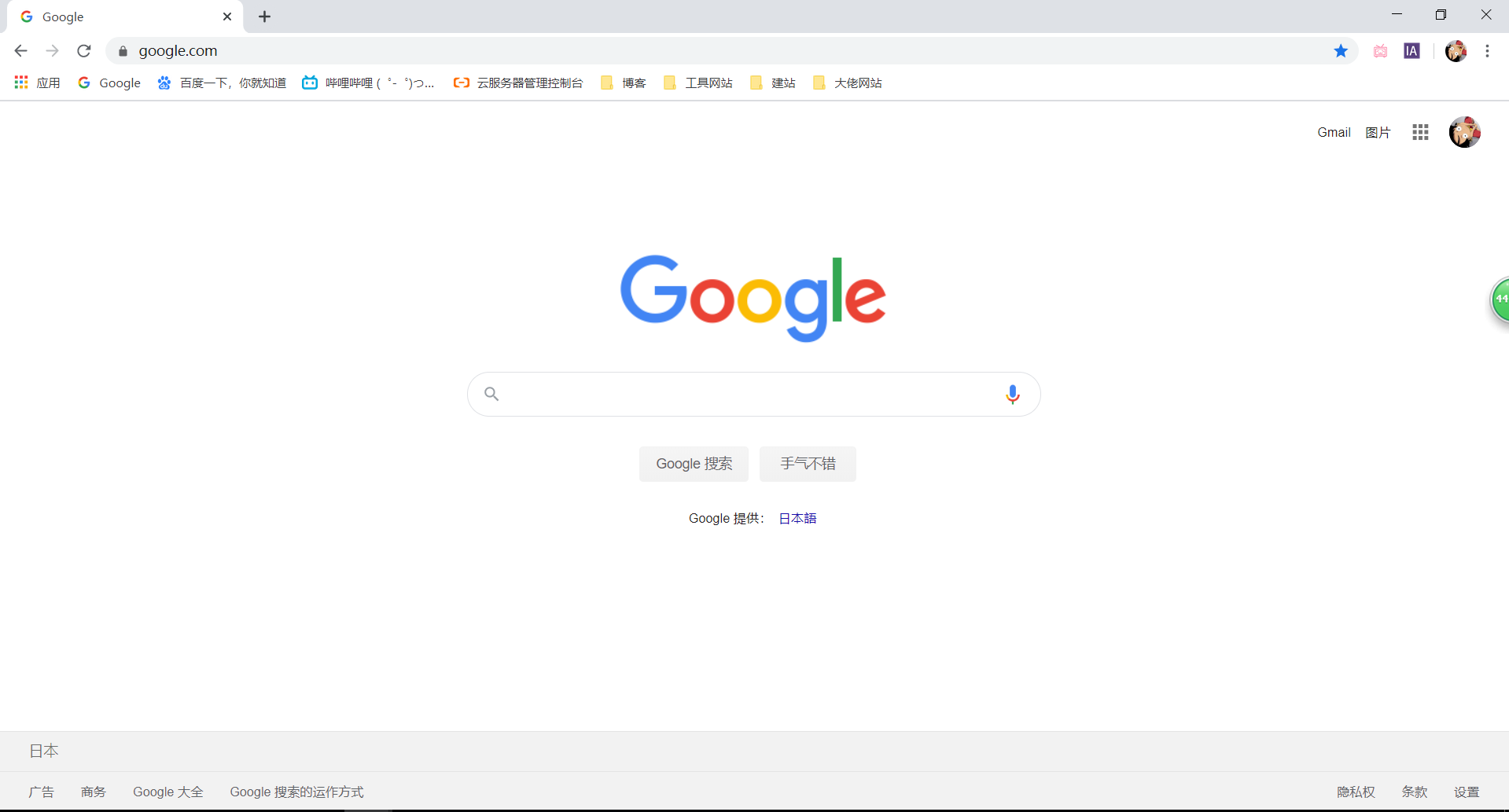Go back using the browser back arrow

(x=21, y=51)
